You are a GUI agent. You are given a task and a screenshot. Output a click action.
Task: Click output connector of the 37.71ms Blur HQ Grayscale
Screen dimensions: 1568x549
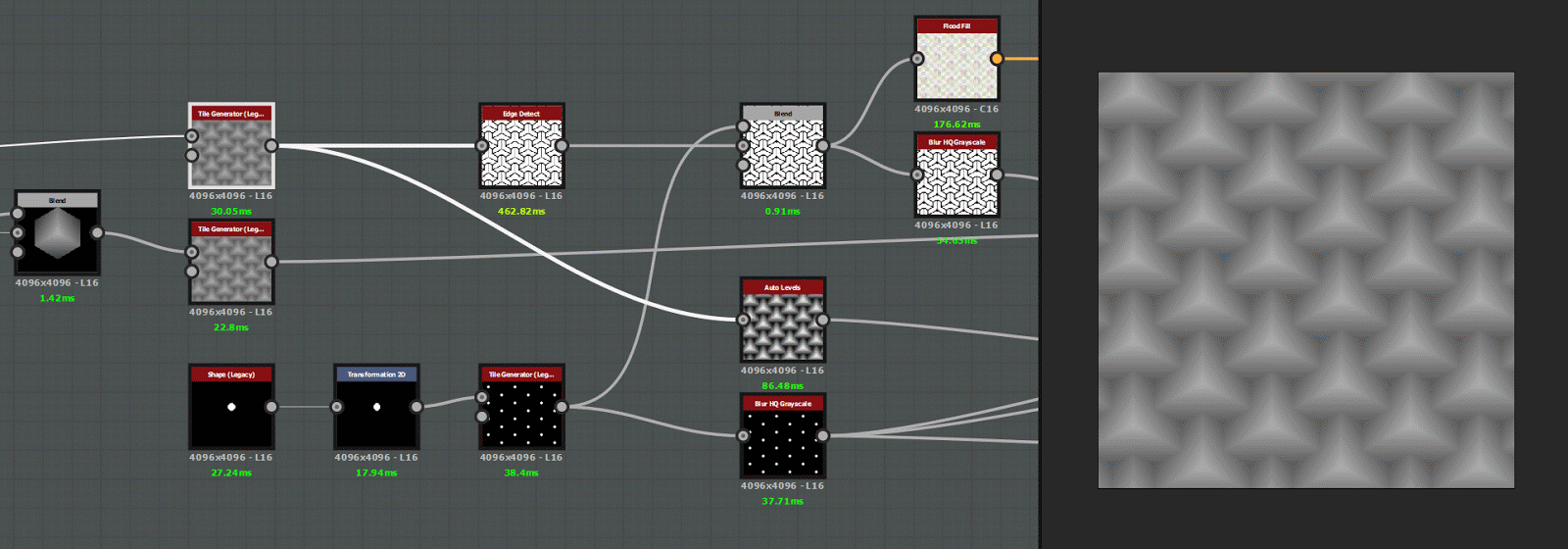(822, 436)
